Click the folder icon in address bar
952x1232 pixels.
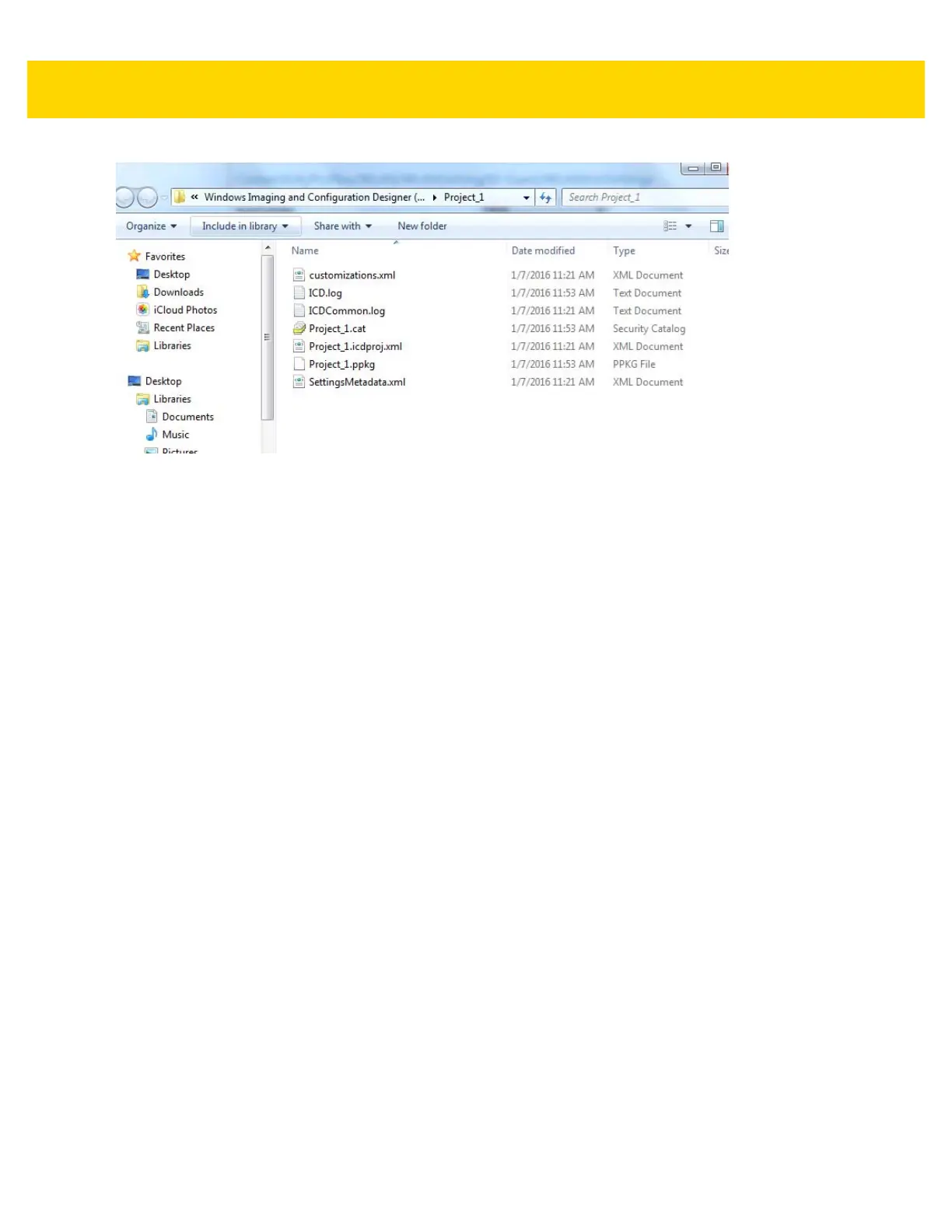point(180,198)
